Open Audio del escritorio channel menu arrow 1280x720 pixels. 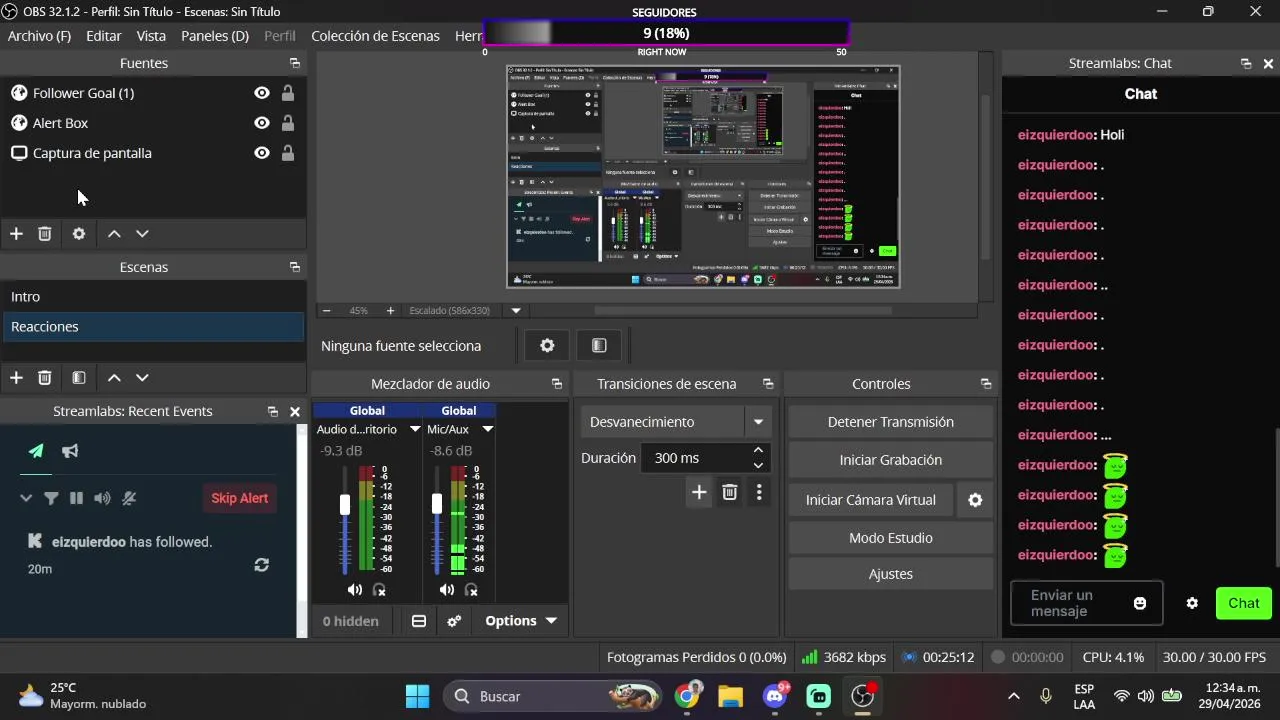[415, 429]
